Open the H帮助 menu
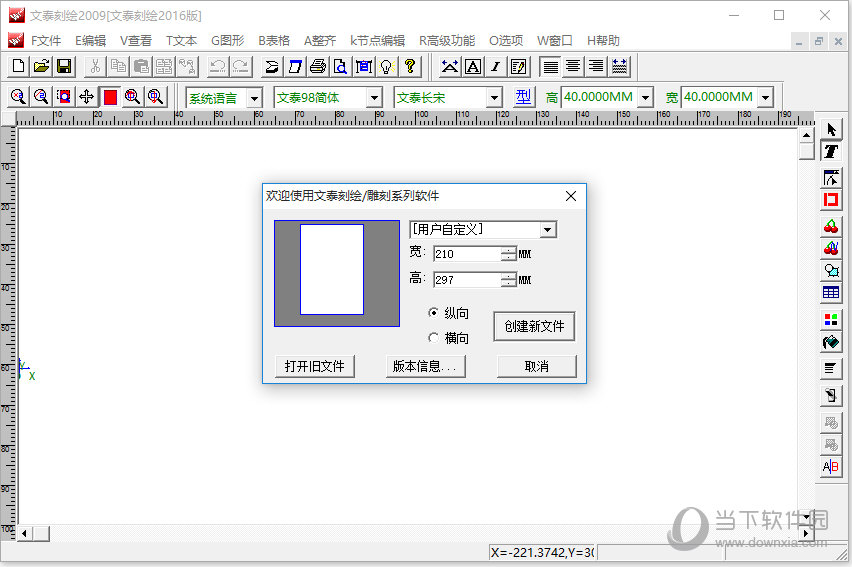Image resolution: width=852 pixels, height=567 pixels. [603, 41]
